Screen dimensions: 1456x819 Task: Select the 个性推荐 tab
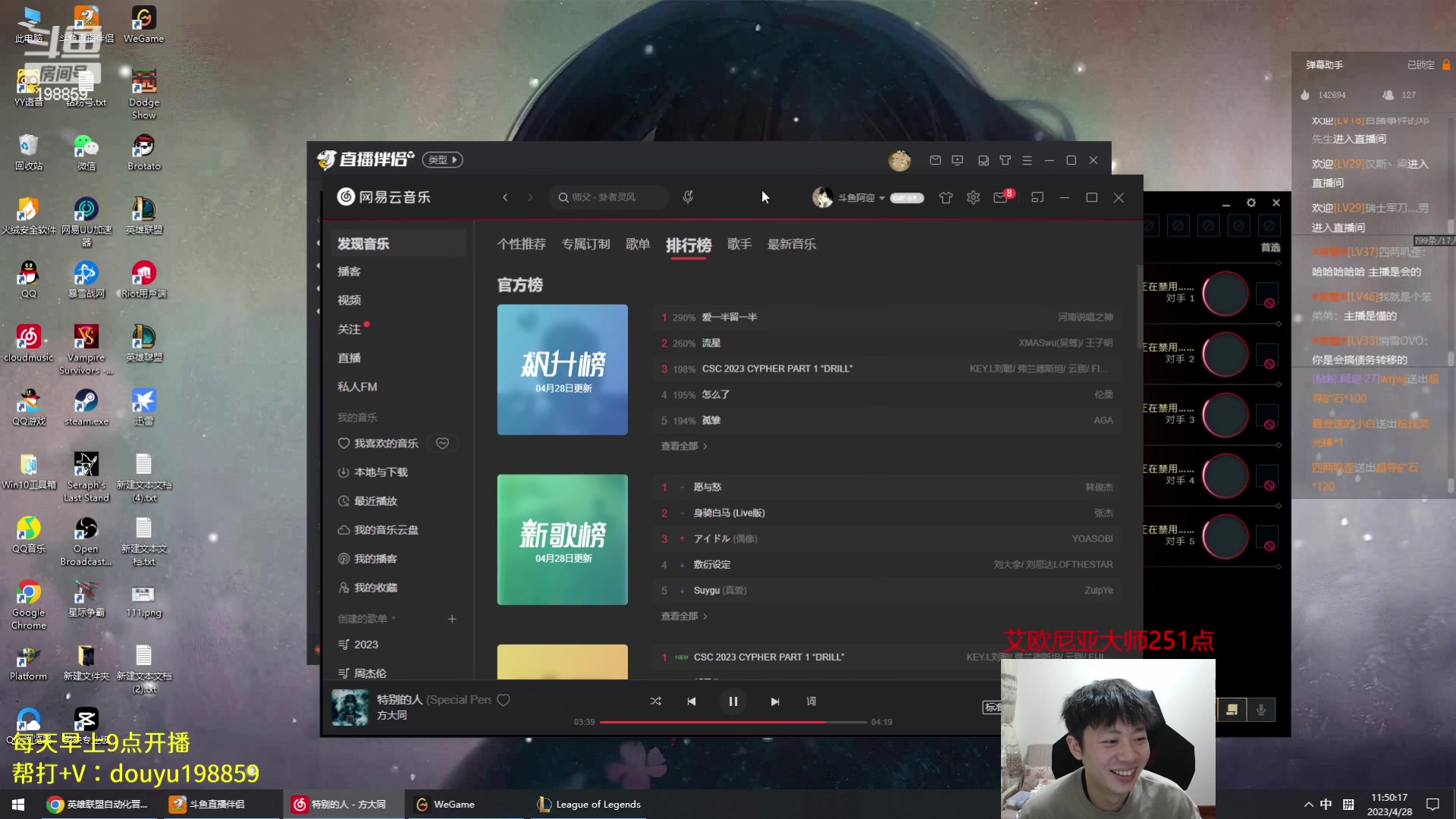coord(521,244)
